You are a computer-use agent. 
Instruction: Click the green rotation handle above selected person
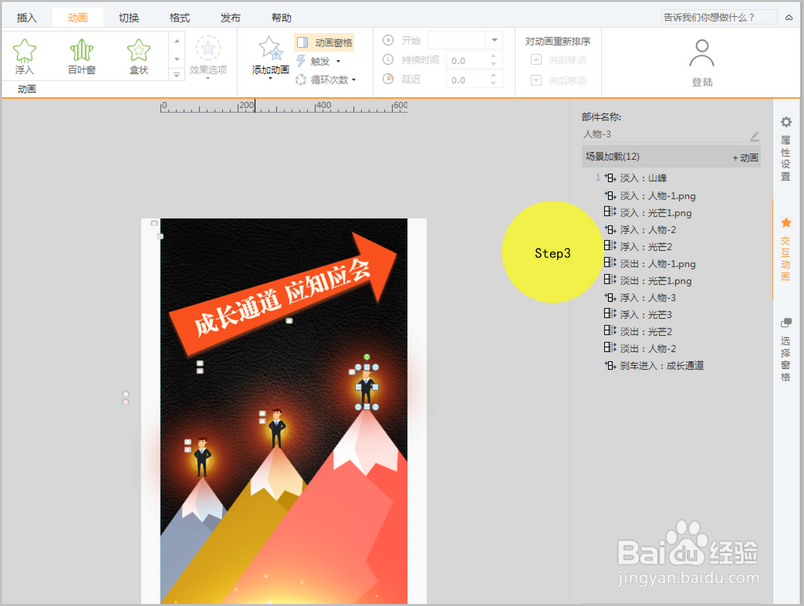(367, 357)
